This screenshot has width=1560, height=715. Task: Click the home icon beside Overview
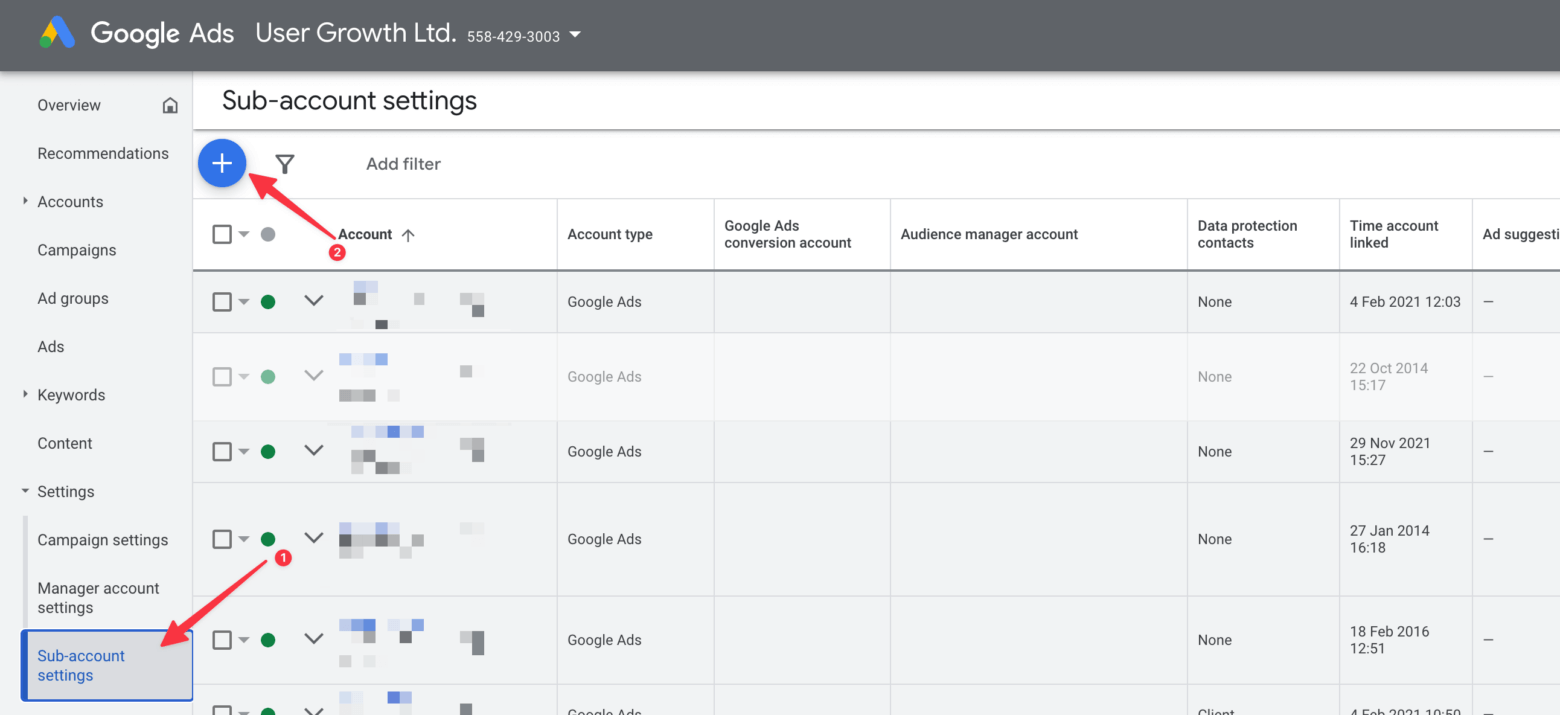(x=170, y=106)
